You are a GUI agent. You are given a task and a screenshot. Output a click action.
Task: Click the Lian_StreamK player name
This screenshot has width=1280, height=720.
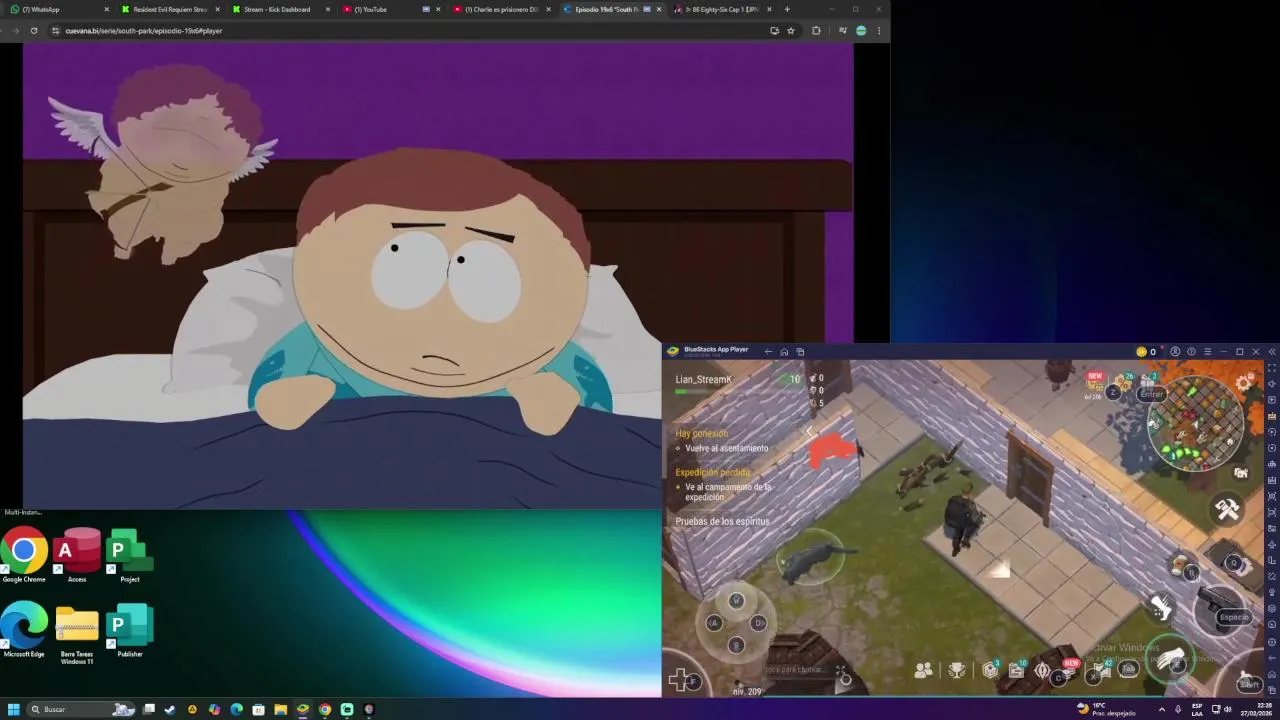pyautogui.click(x=703, y=379)
